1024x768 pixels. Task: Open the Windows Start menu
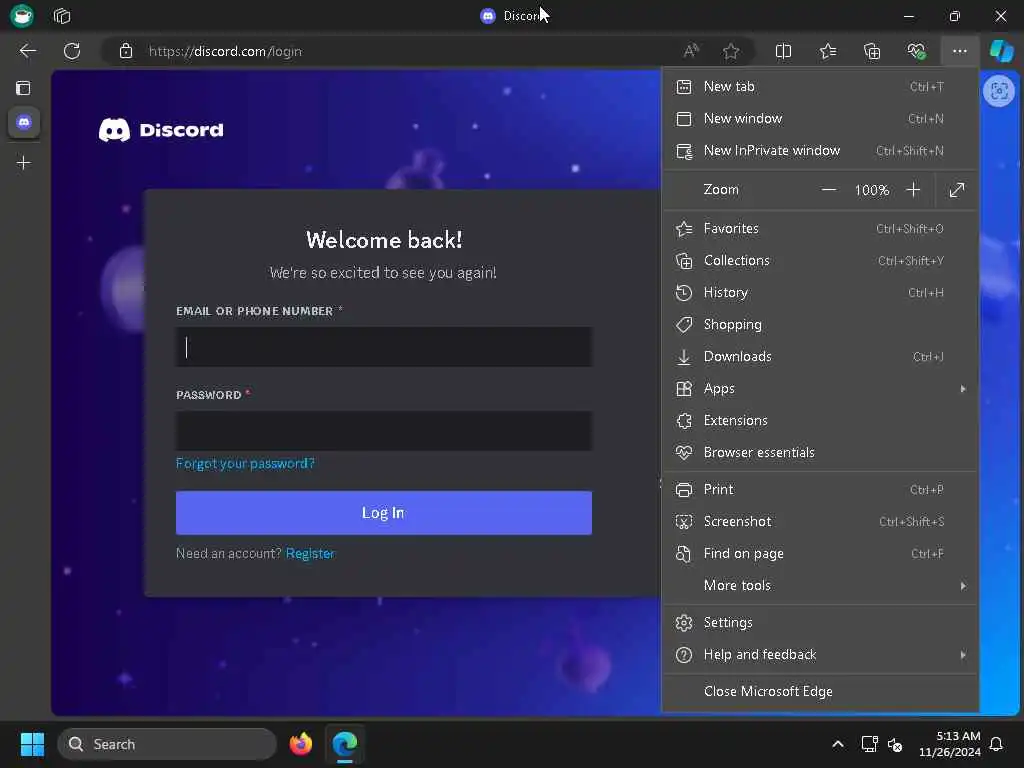[x=32, y=744]
